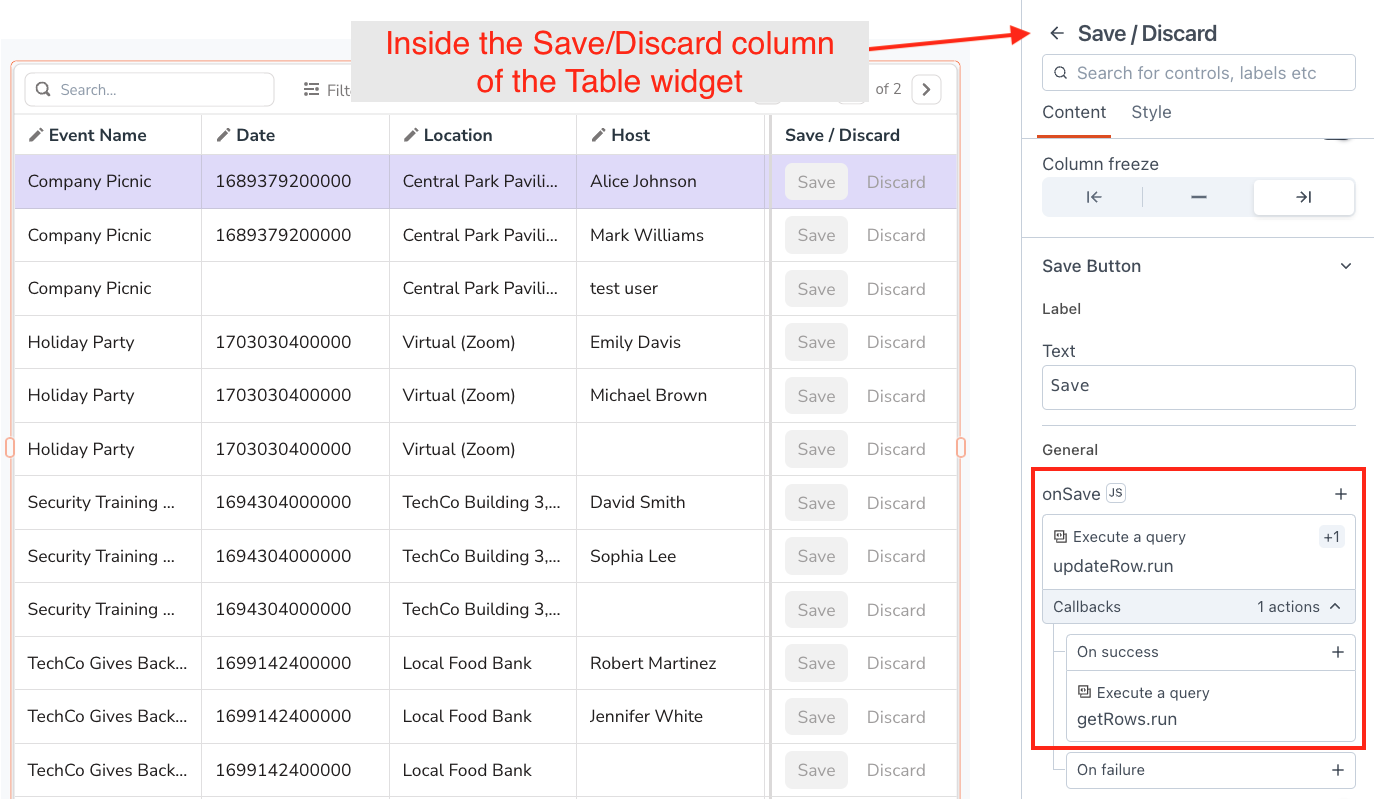Viewport: 1374px width, 799px height.
Task: Click the pencil icon on the Event Name column
Action: point(35,135)
